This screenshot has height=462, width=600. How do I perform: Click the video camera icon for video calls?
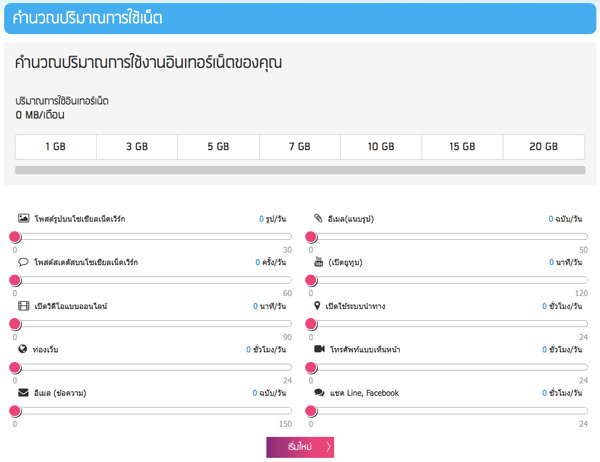click(320, 349)
